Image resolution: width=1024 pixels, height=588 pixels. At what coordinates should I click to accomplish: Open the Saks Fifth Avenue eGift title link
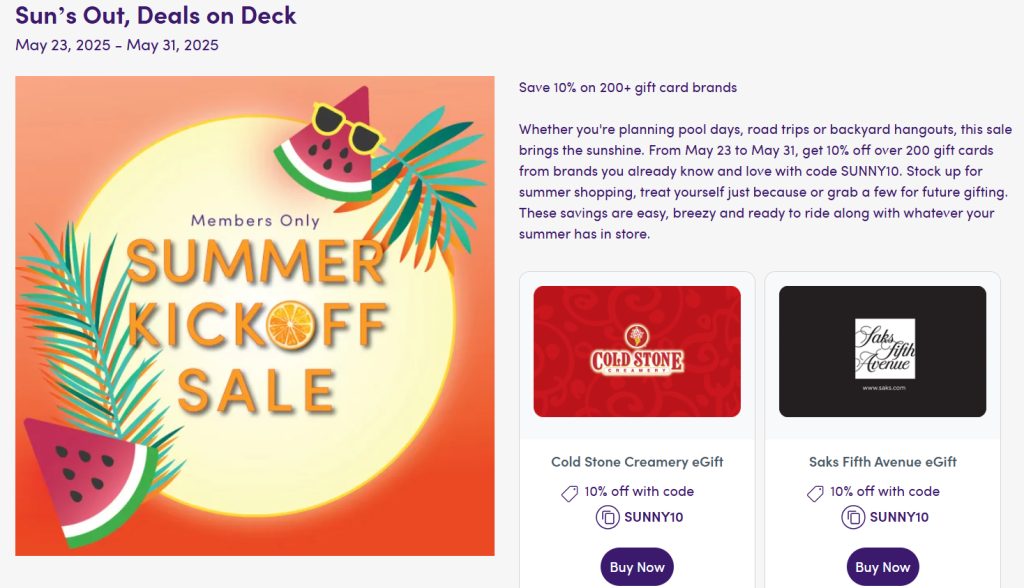pyautogui.click(x=883, y=462)
